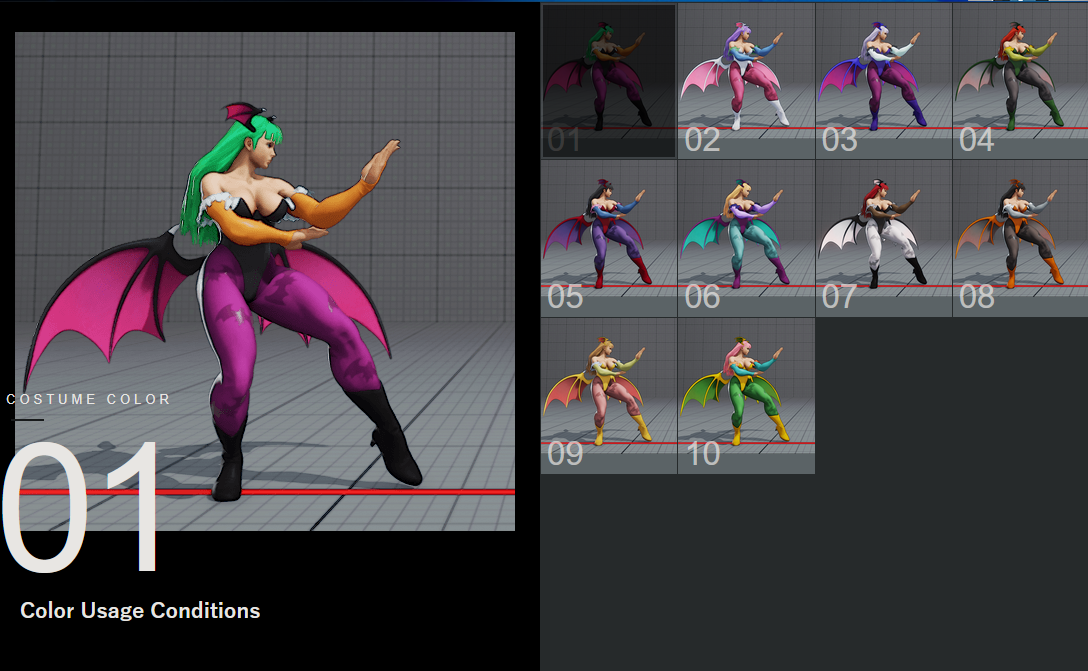Choose costume color 09 thumbnail
The width and height of the screenshot is (1088, 671).
pos(609,396)
